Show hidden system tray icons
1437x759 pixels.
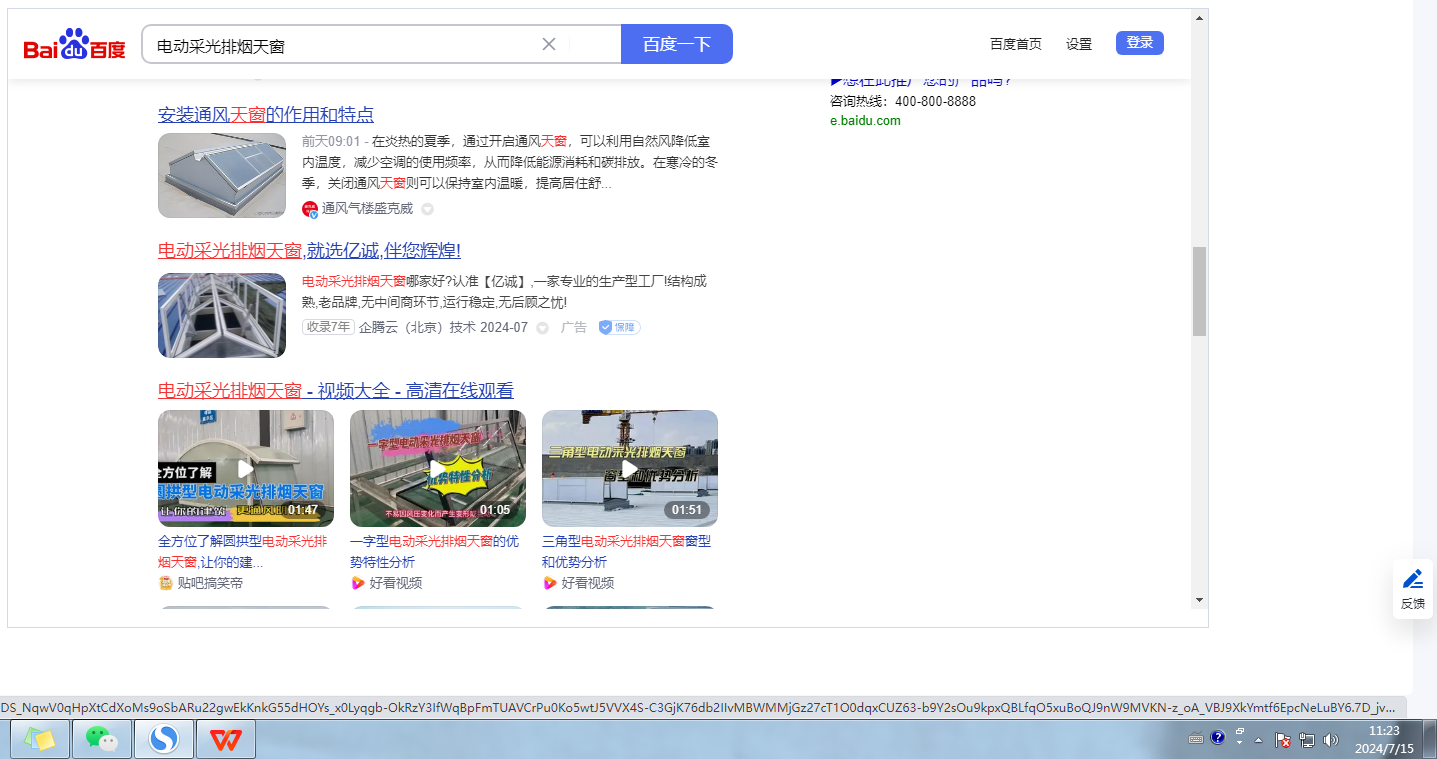1258,740
